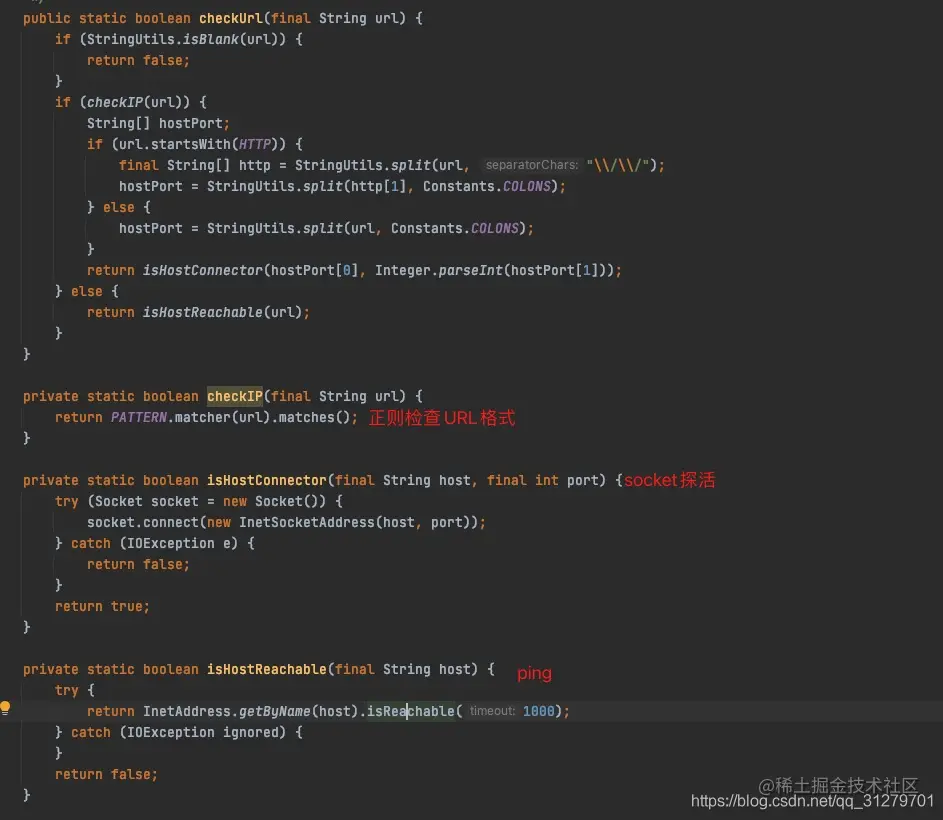Click the isBlank method call
The width and height of the screenshot is (943, 820).
pyautogui.click(x=210, y=39)
